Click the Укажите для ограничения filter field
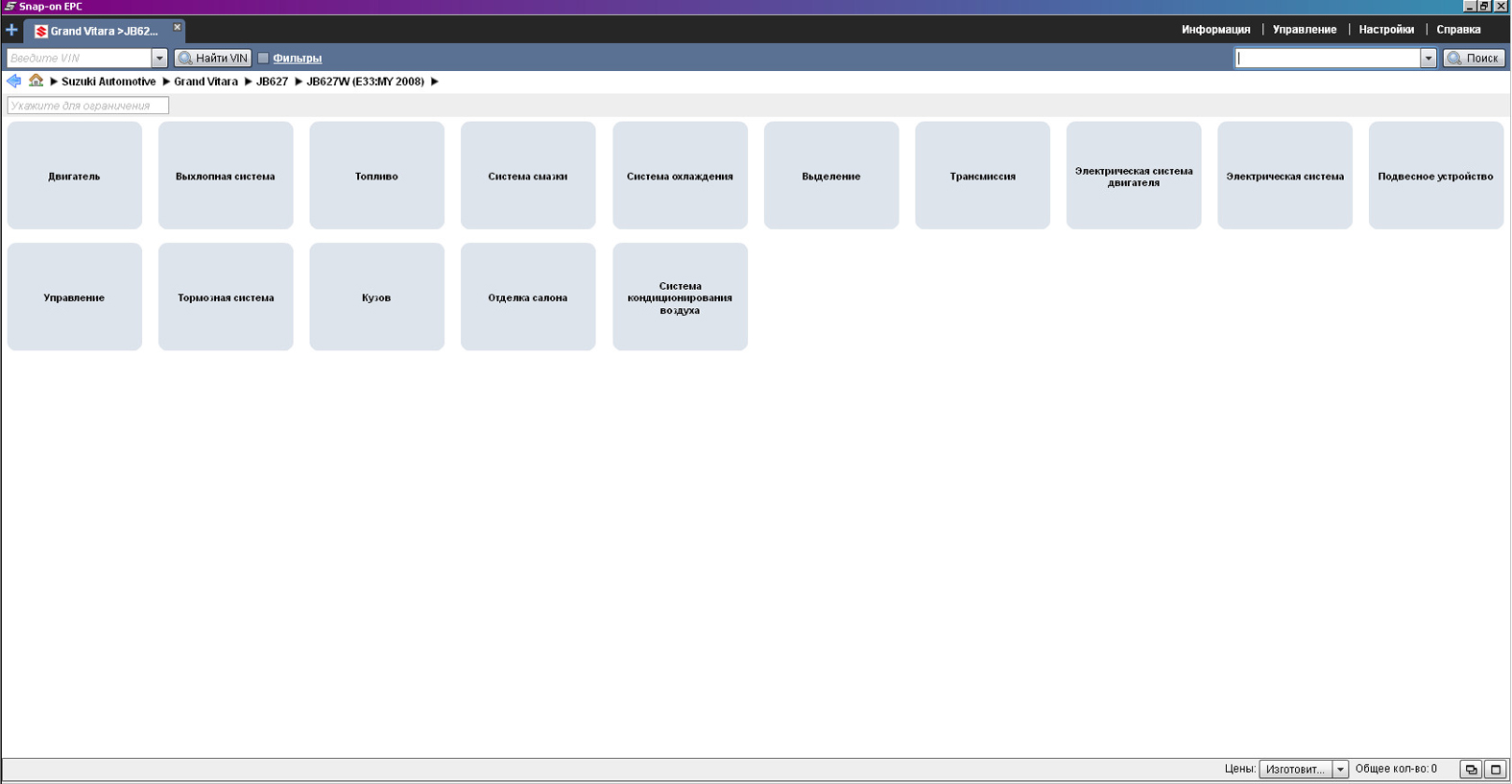1512x784 pixels. point(87,106)
